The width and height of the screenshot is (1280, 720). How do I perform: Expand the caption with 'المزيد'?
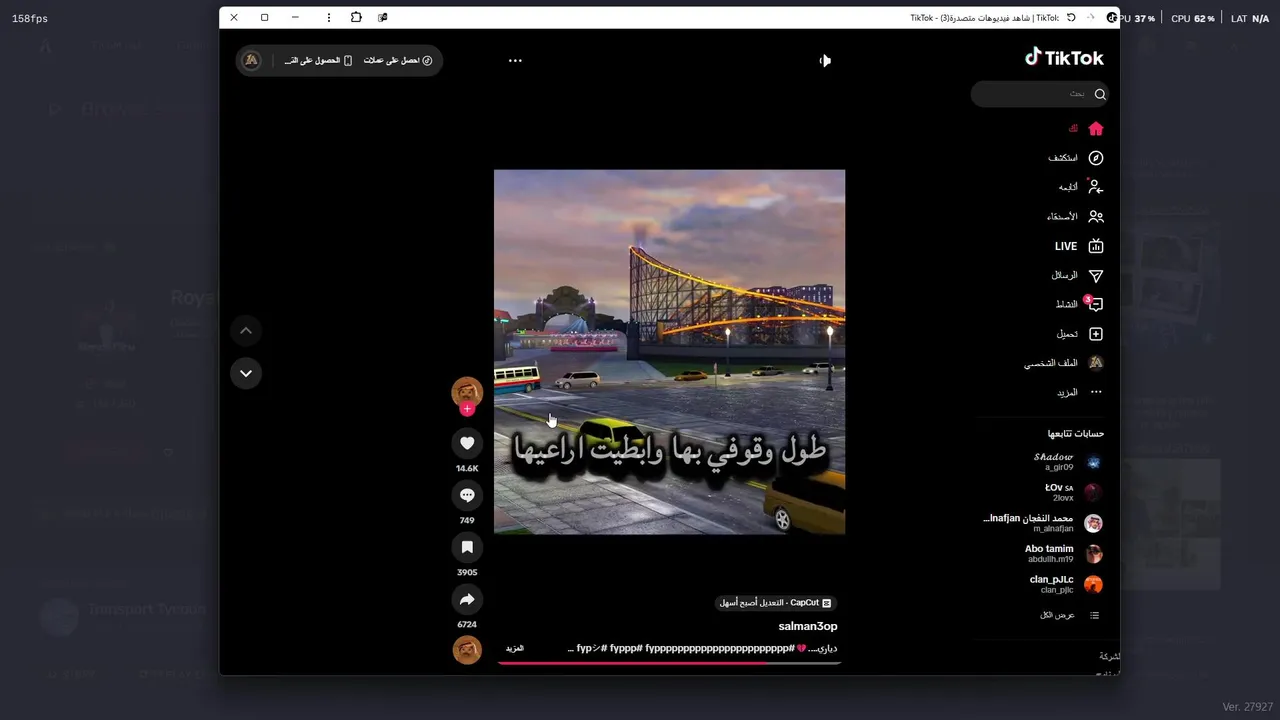pos(515,648)
